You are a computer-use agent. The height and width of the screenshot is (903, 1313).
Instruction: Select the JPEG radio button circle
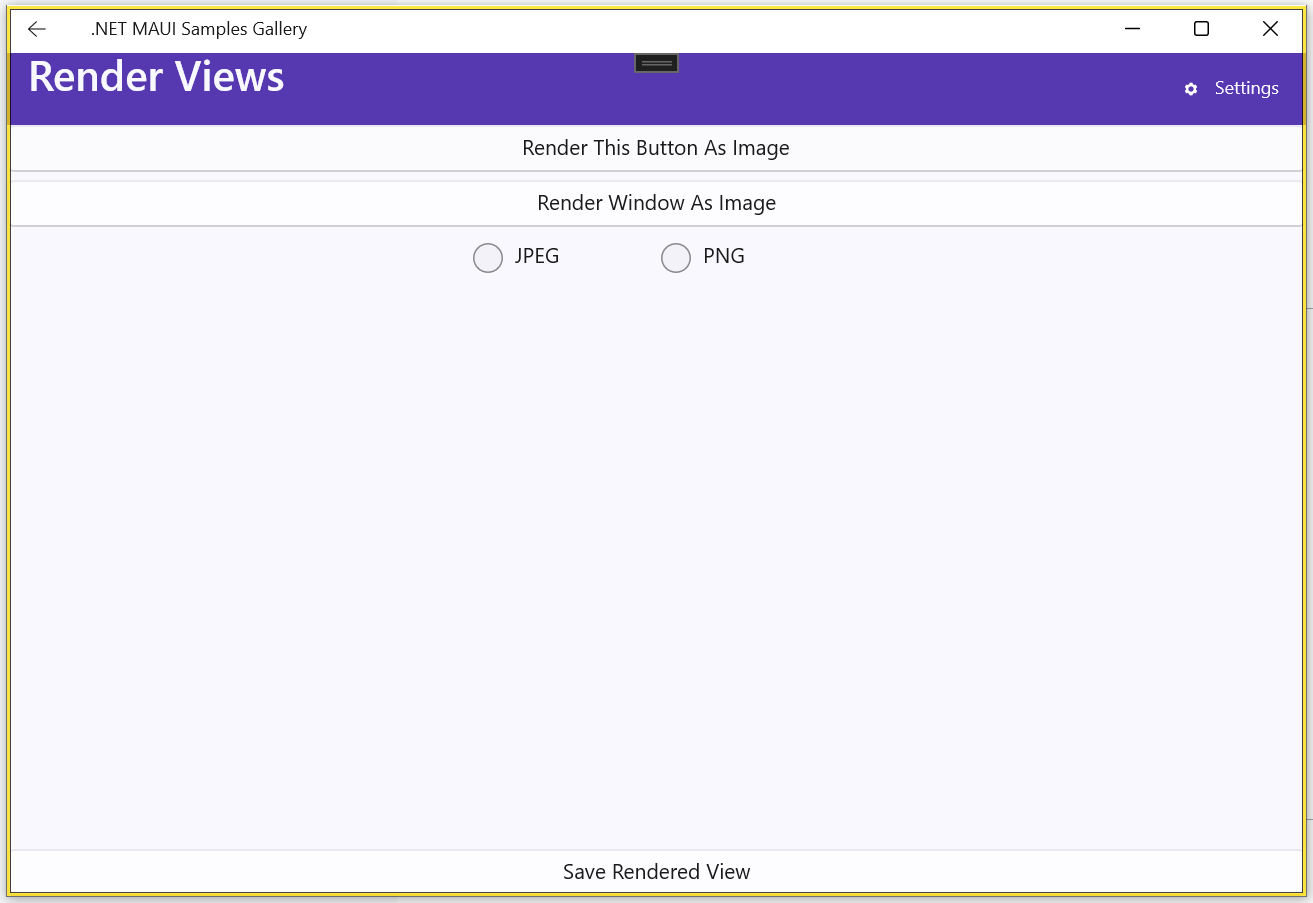pyautogui.click(x=488, y=258)
